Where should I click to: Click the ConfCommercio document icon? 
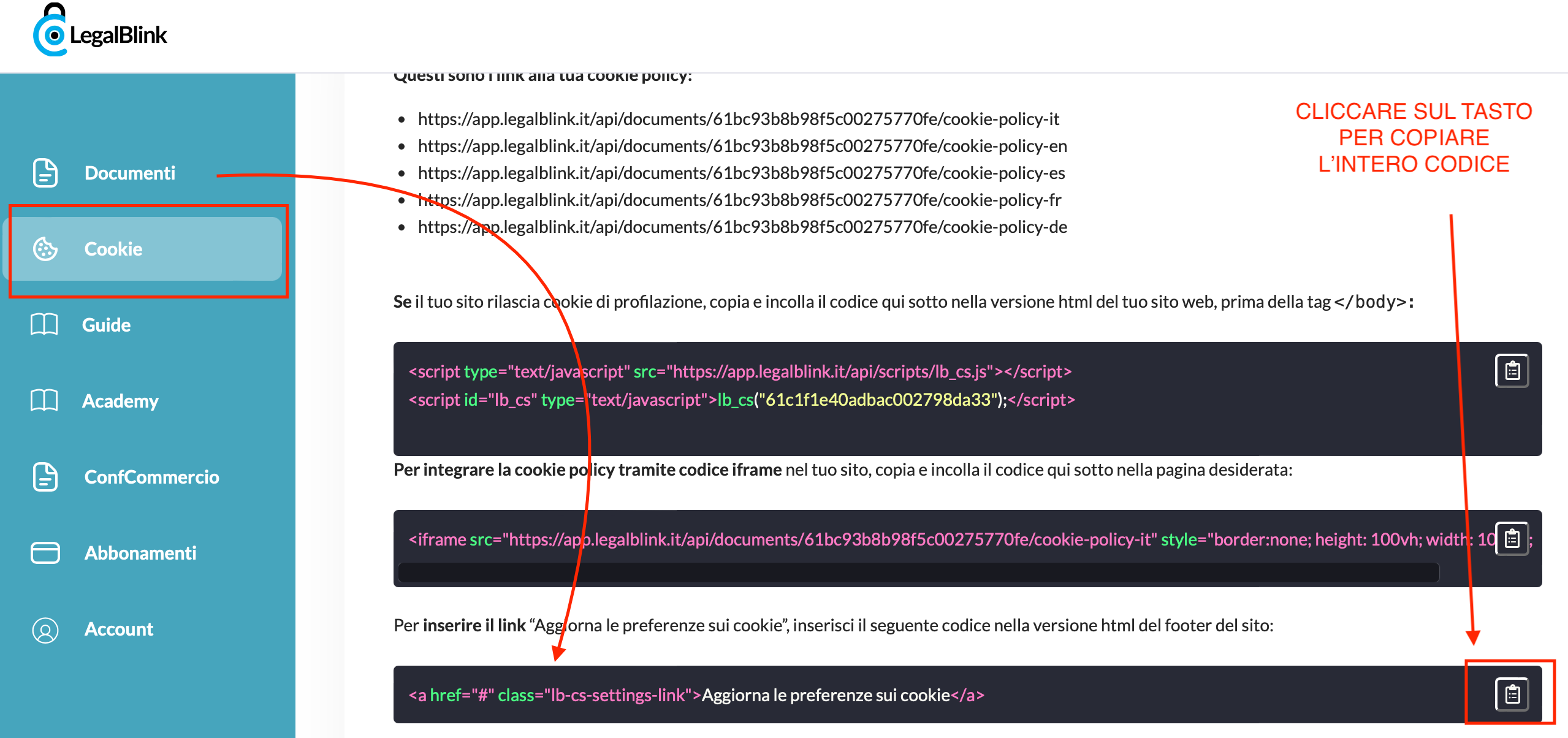[45, 477]
